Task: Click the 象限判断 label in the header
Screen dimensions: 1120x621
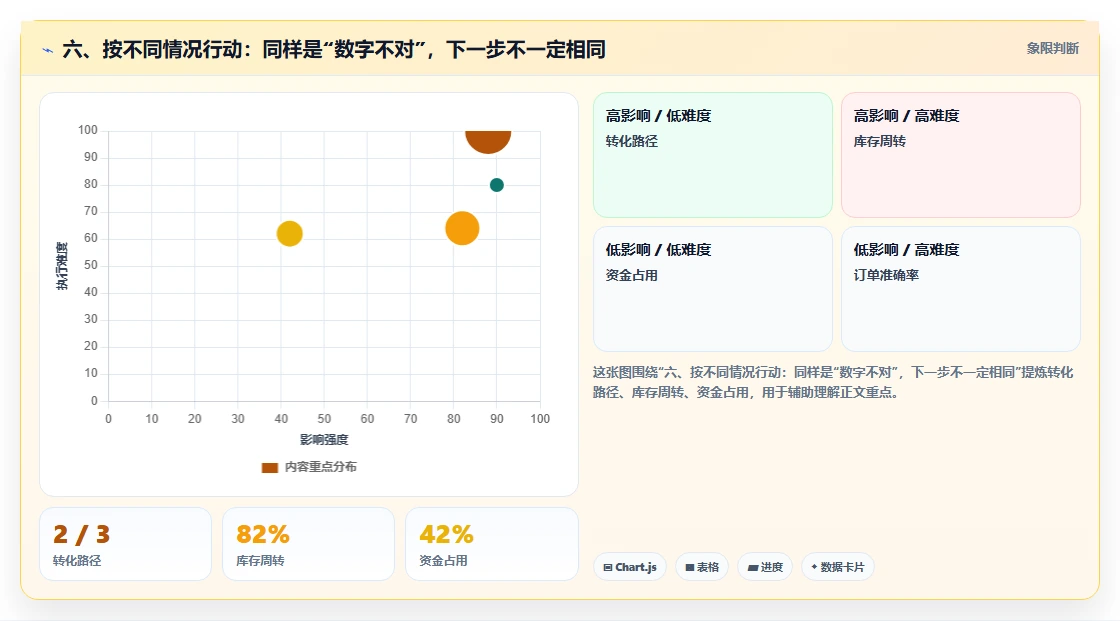Action: pyautogui.click(x=1052, y=49)
